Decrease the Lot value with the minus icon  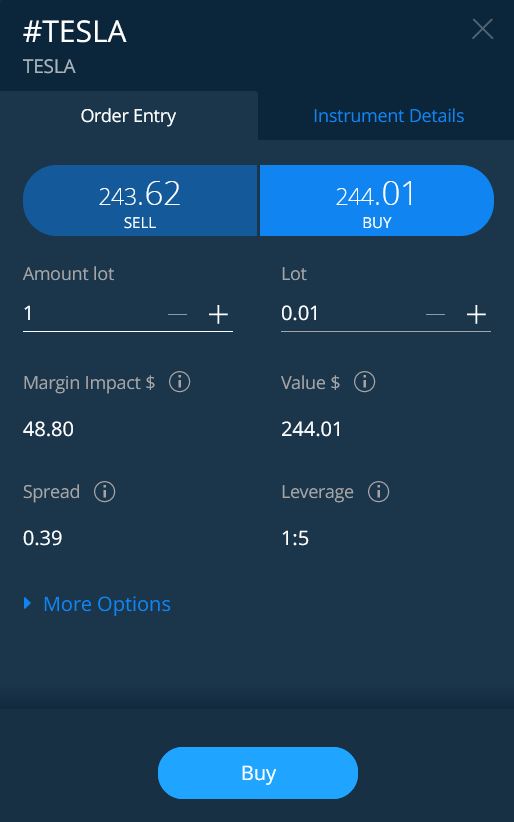435,315
